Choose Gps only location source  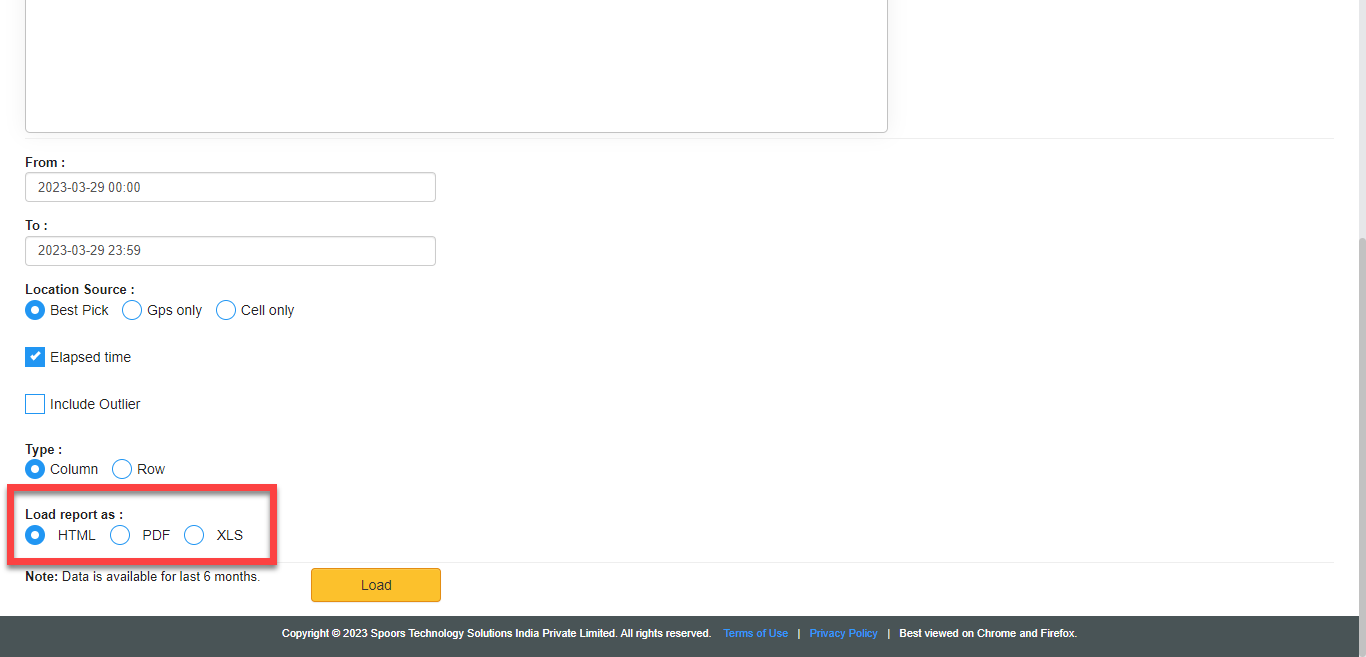pos(132,310)
